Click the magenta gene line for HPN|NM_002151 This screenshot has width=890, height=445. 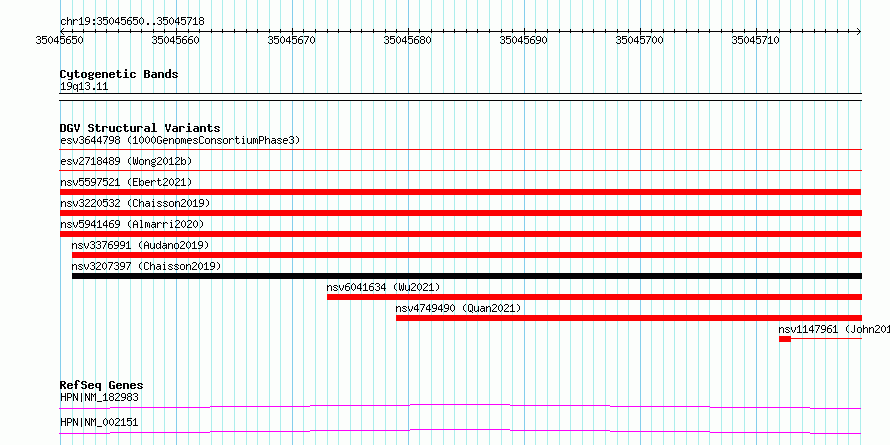[460, 431]
